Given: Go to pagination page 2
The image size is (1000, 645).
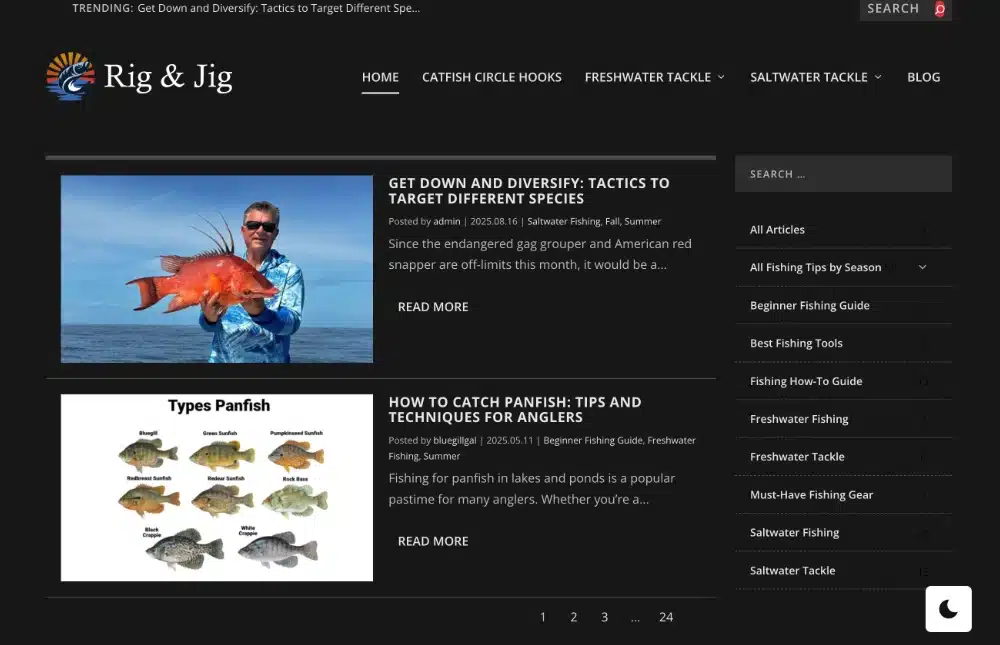Looking at the screenshot, I should (x=573, y=617).
